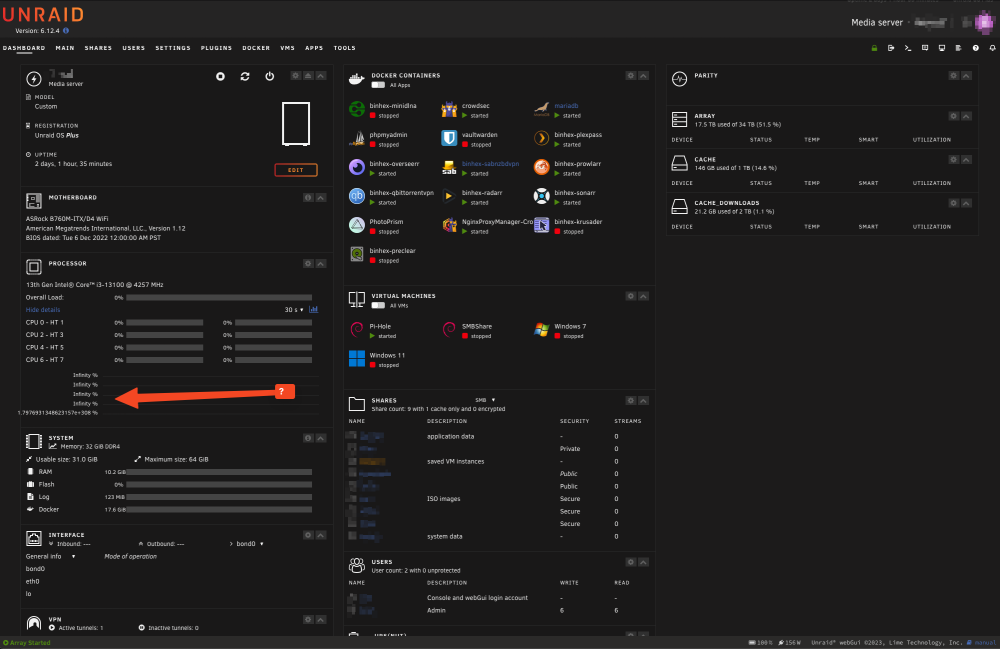Open the bond0 interface dropdown
Screen dimensions: 1000x649
(x=250, y=544)
